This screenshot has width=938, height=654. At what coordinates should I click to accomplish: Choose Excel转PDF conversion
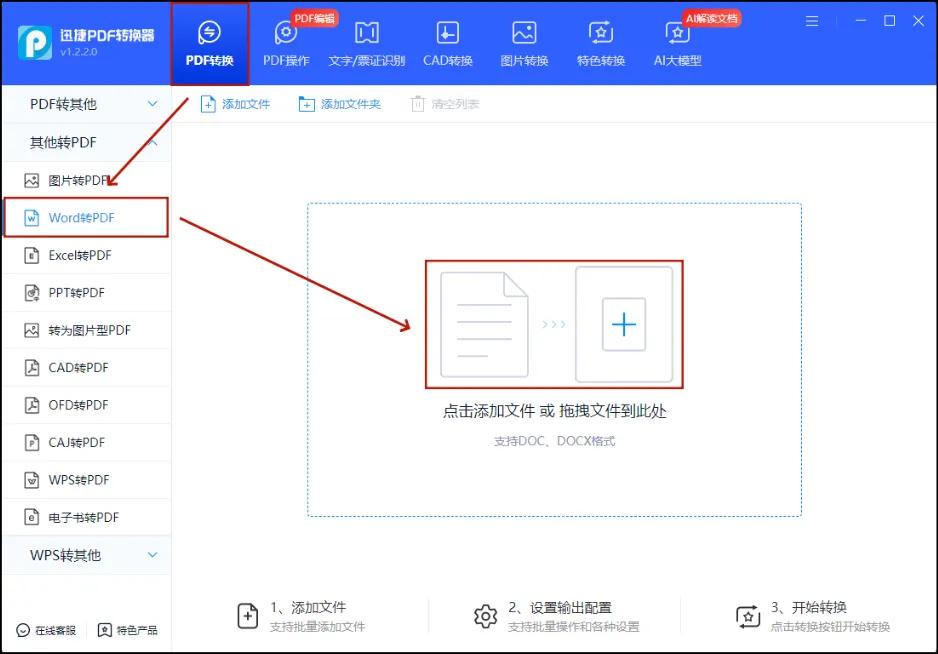tap(87, 255)
